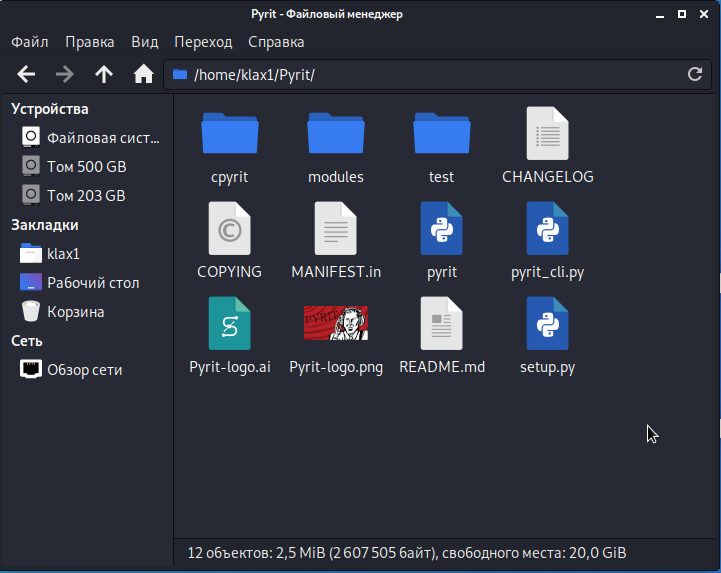Click the Pyrit-logo.png thumbnail

(x=335, y=323)
